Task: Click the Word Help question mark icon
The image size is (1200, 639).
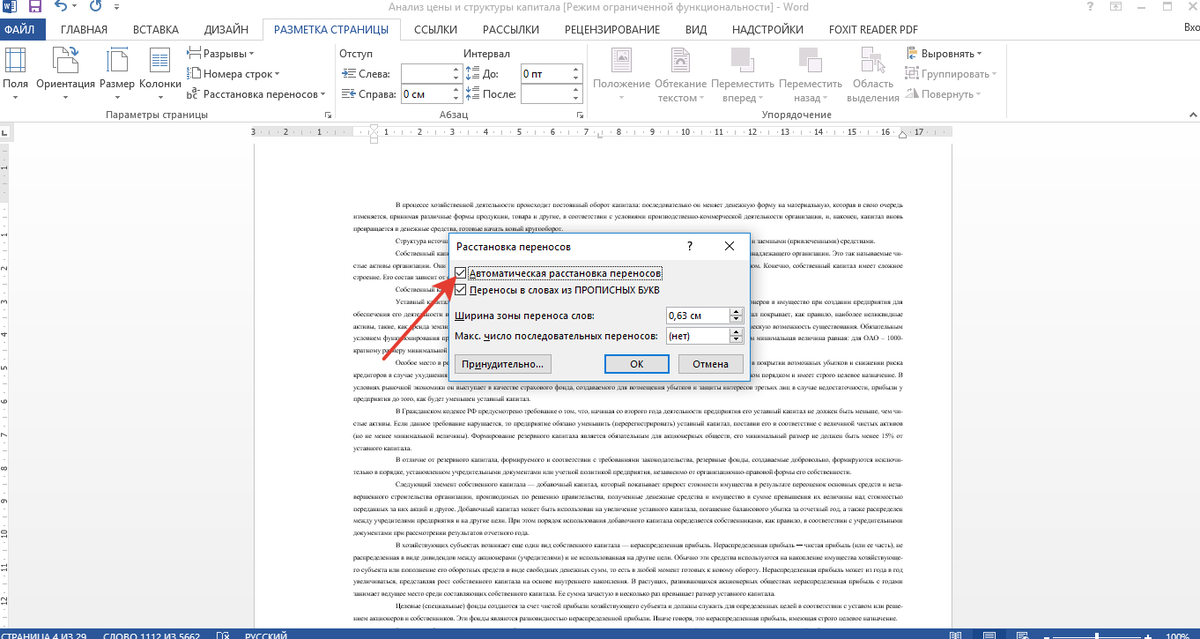Action: click(1089, 8)
